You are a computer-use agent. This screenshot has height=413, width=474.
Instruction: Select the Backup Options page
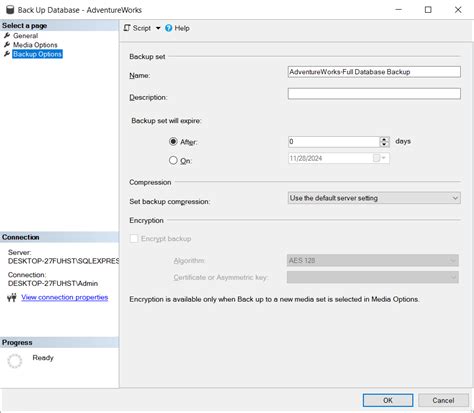(37, 54)
